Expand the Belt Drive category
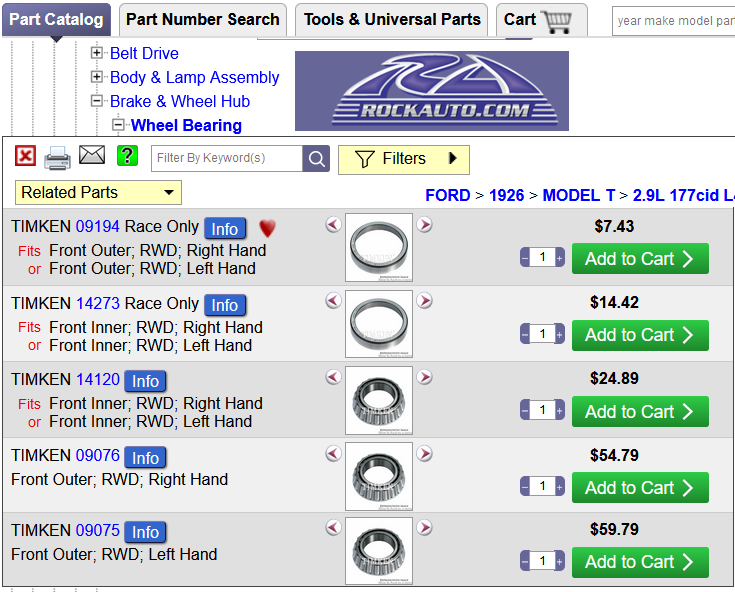 [x=96, y=53]
